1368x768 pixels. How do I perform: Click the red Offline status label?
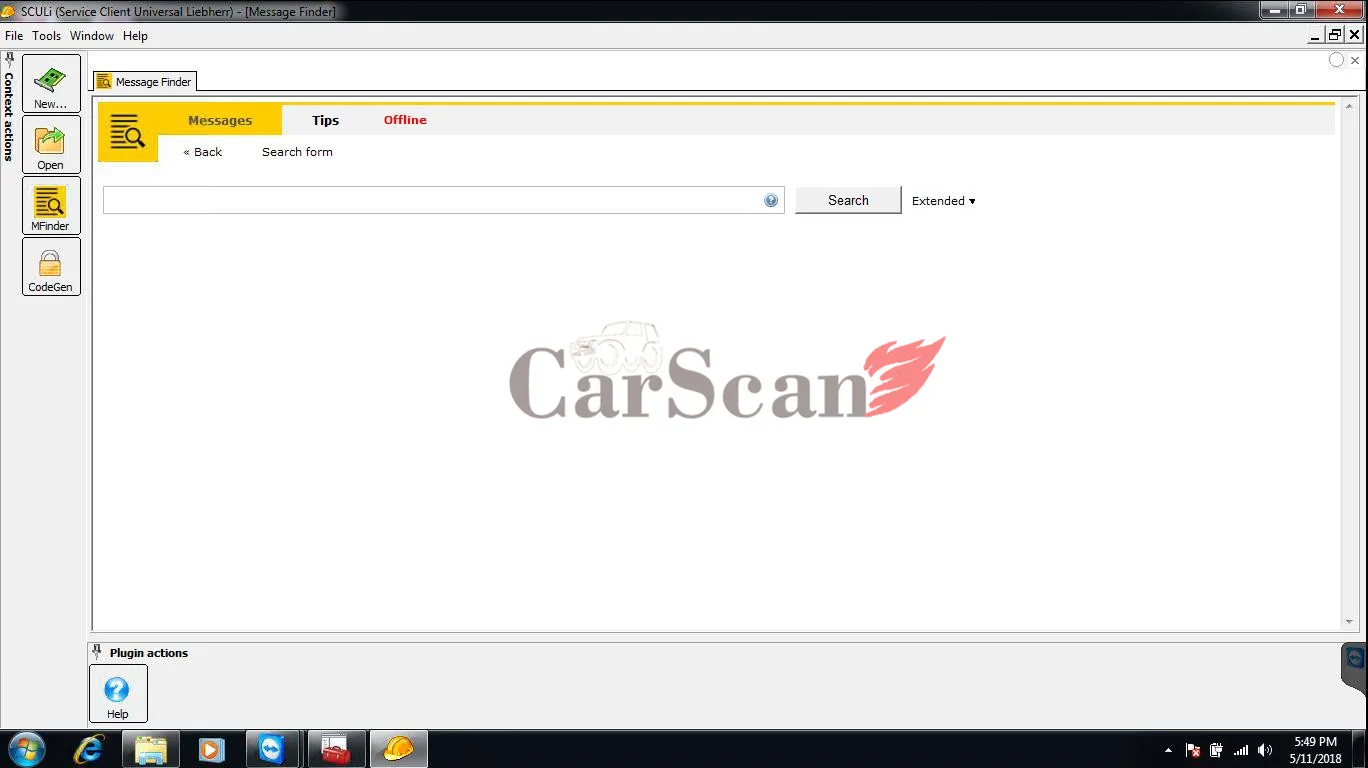click(x=405, y=120)
